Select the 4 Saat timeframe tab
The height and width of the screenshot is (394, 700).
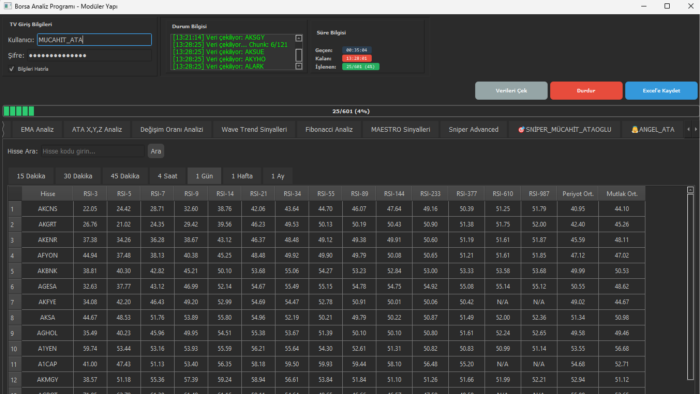(167, 176)
